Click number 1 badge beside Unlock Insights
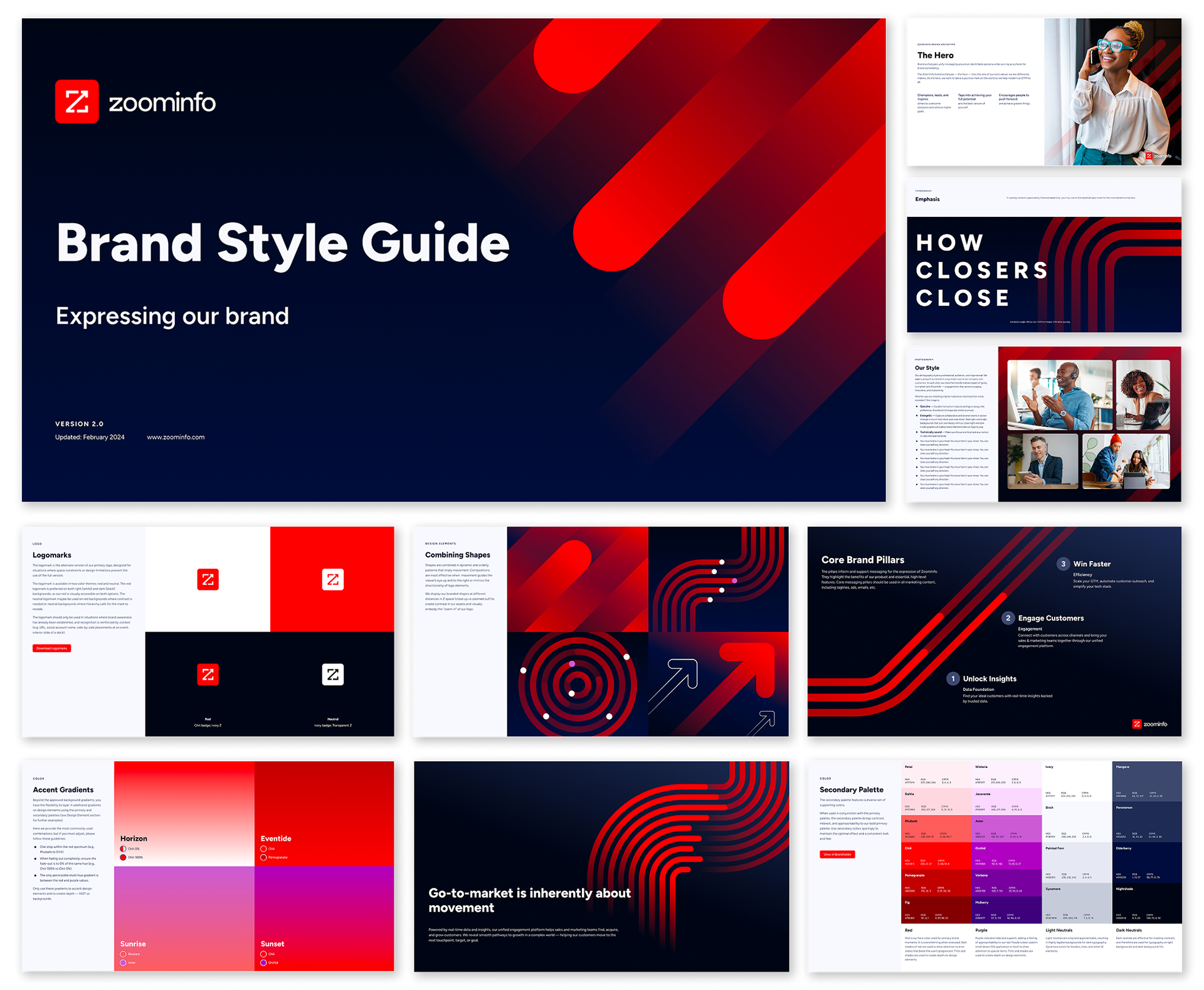This screenshot has height=990, width=1204. 953,678
